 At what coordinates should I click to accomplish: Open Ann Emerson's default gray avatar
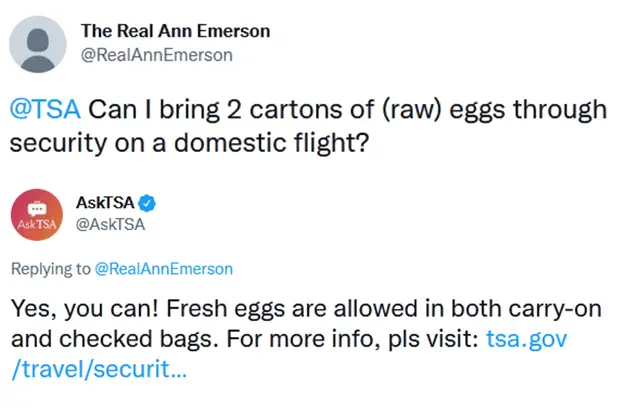38,44
